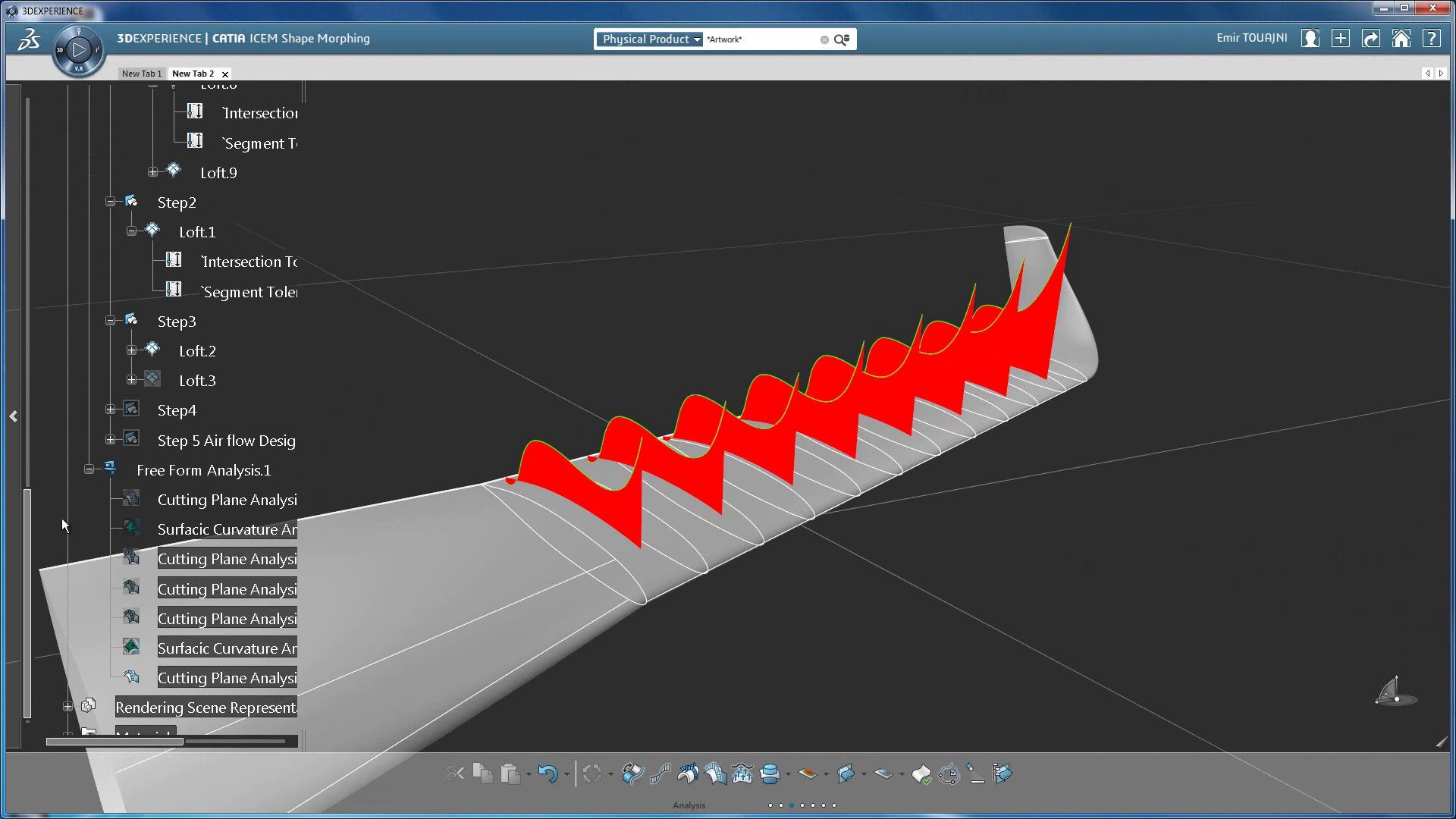Collapse the Step2 tree node

[111, 202]
